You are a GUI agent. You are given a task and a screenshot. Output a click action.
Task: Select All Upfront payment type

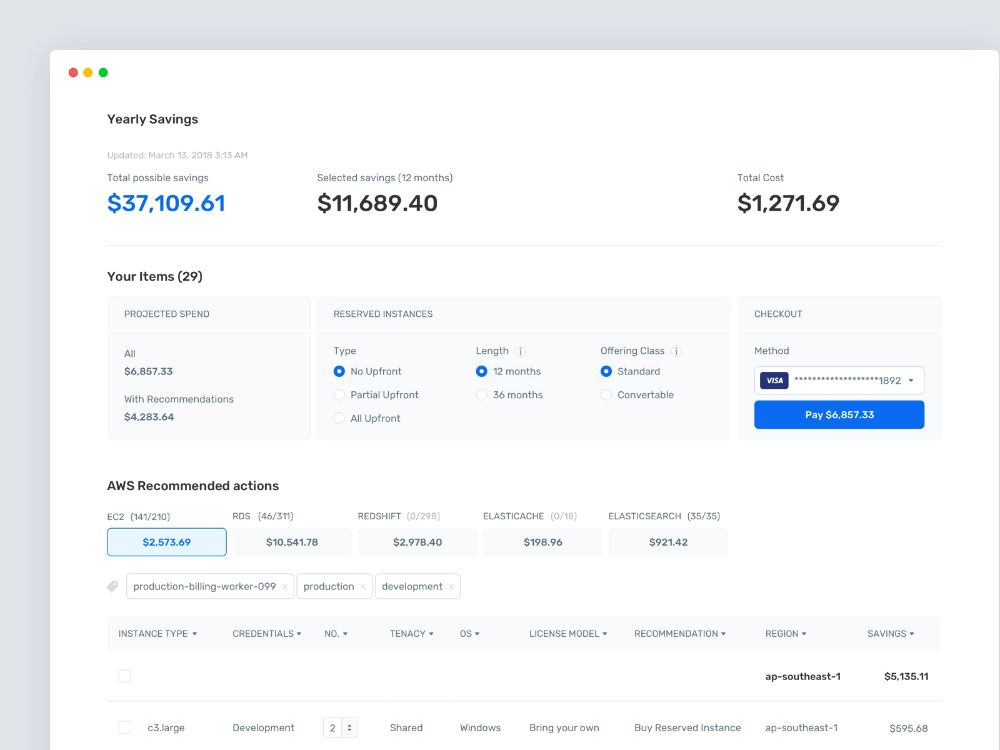339,418
